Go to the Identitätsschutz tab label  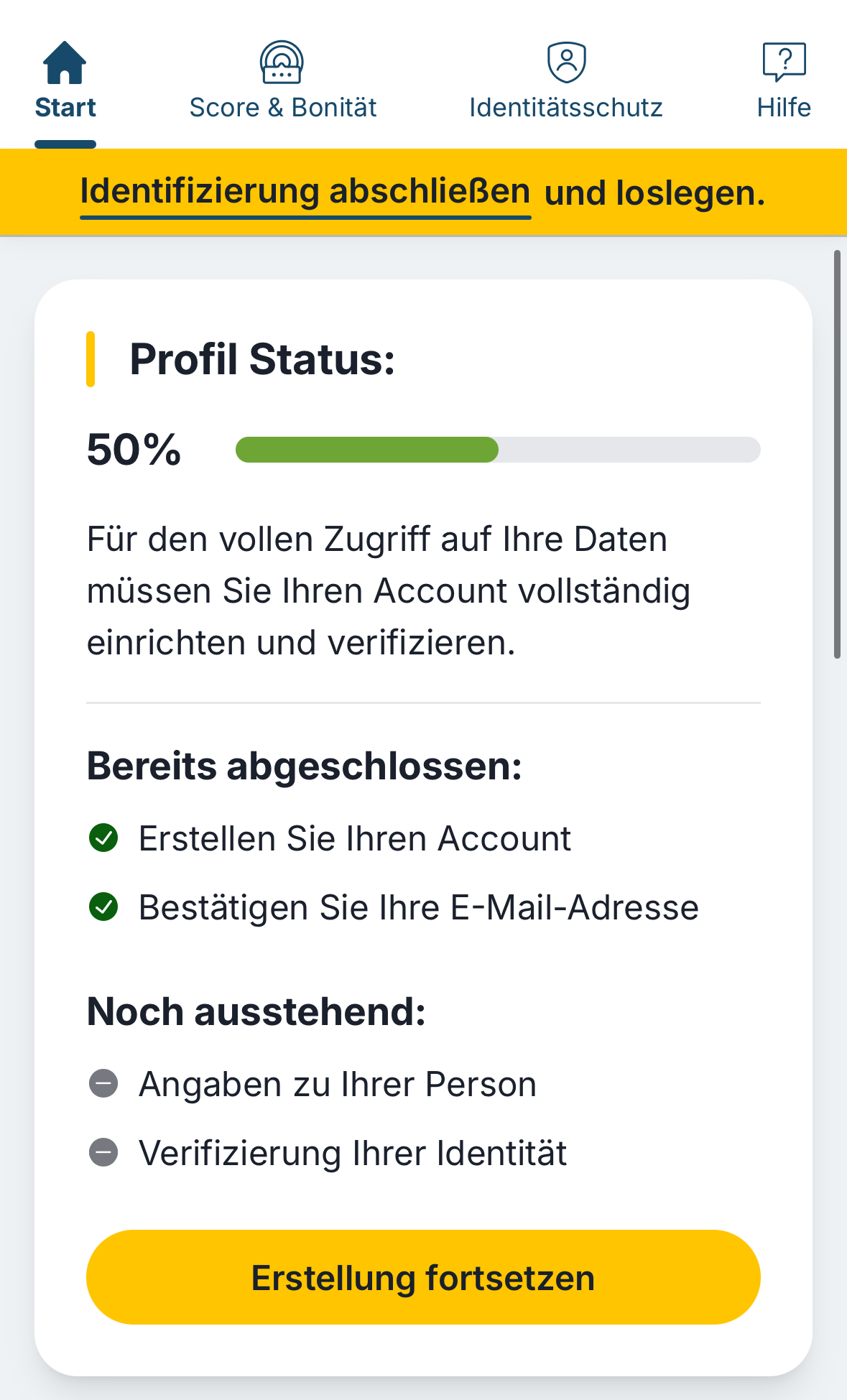pos(566,108)
